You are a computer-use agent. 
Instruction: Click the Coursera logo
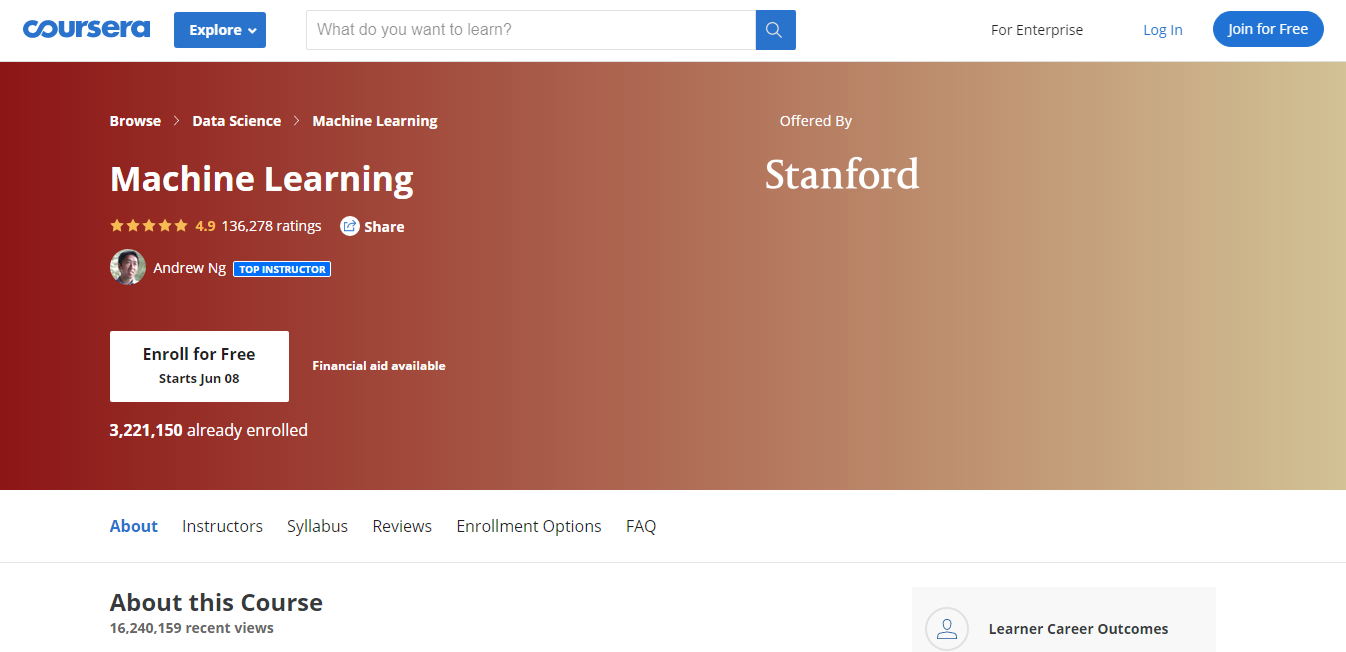point(86,29)
